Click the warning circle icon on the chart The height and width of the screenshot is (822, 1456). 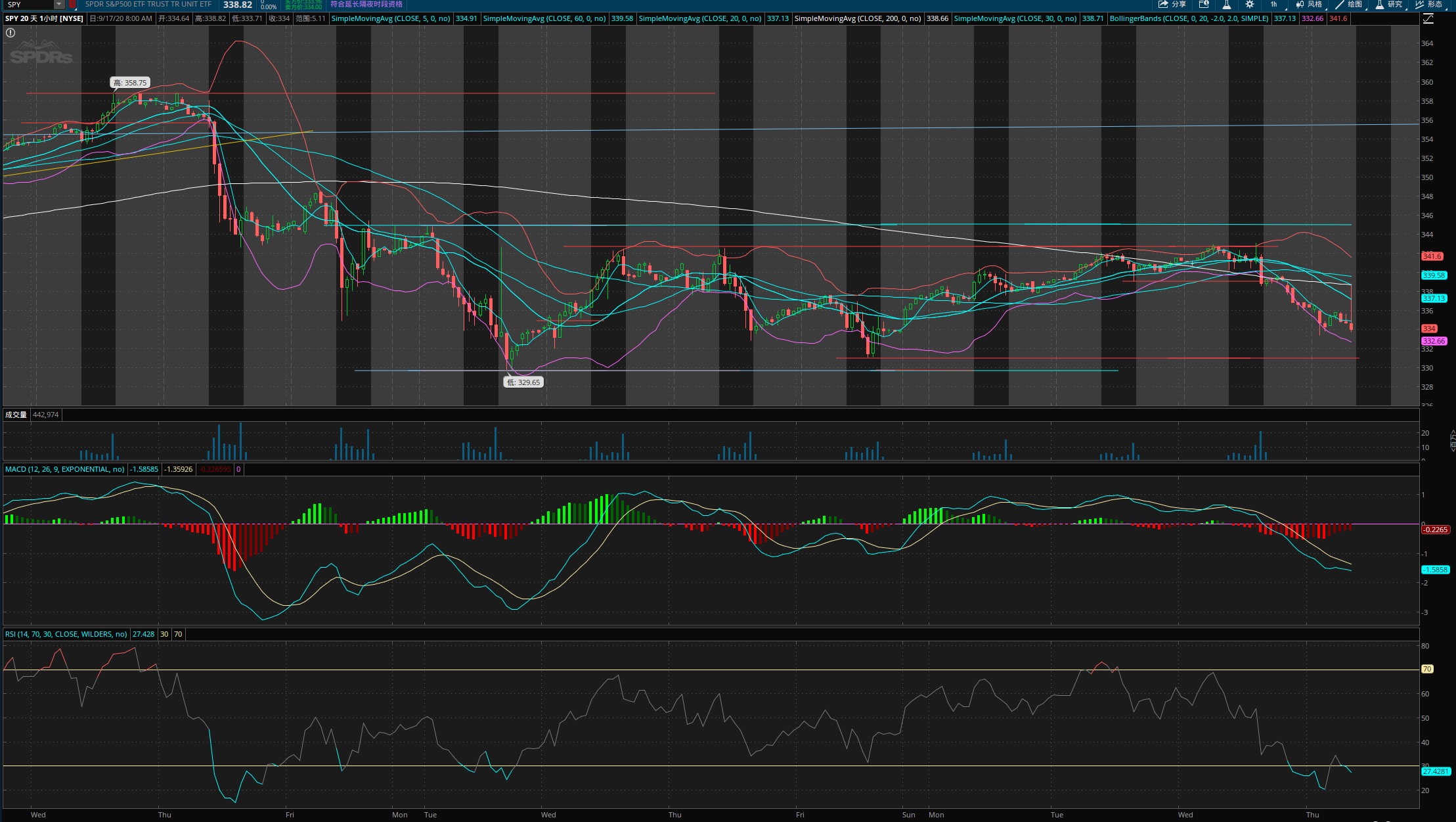tap(11, 33)
